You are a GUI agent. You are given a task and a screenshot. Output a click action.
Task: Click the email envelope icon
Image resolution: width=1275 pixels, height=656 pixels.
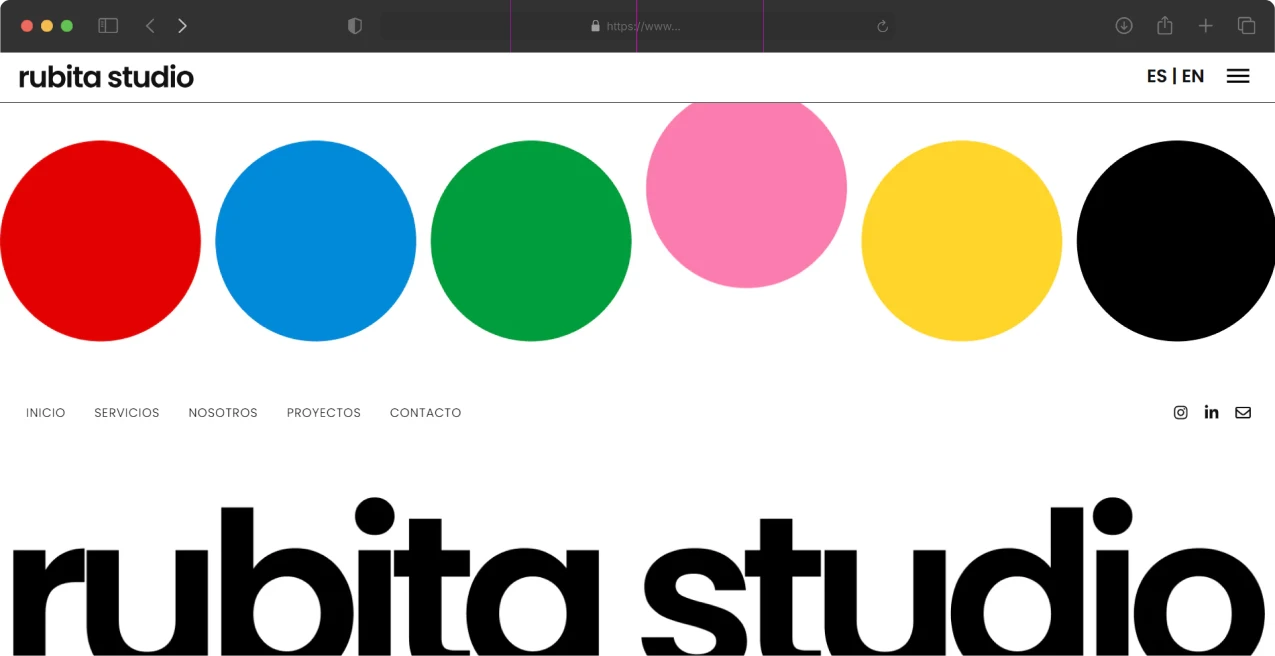pyautogui.click(x=1243, y=412)
